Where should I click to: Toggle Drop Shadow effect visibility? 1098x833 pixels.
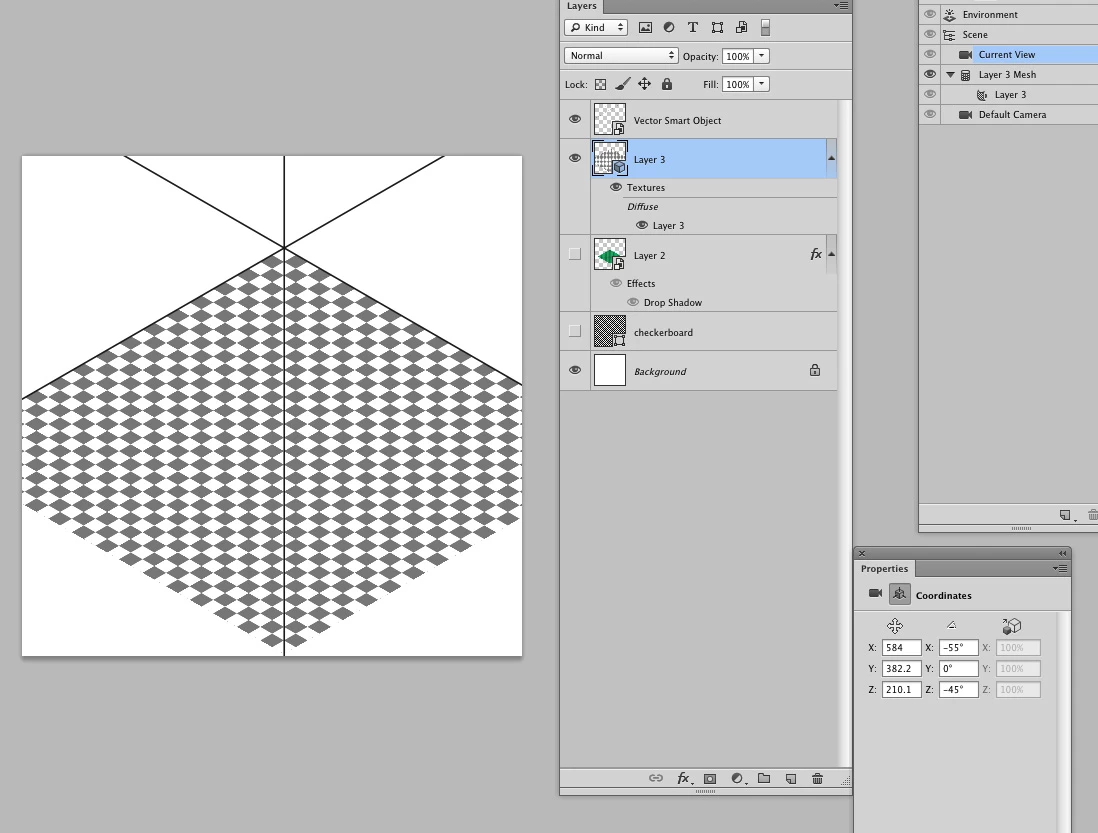(x=633, y=302)
